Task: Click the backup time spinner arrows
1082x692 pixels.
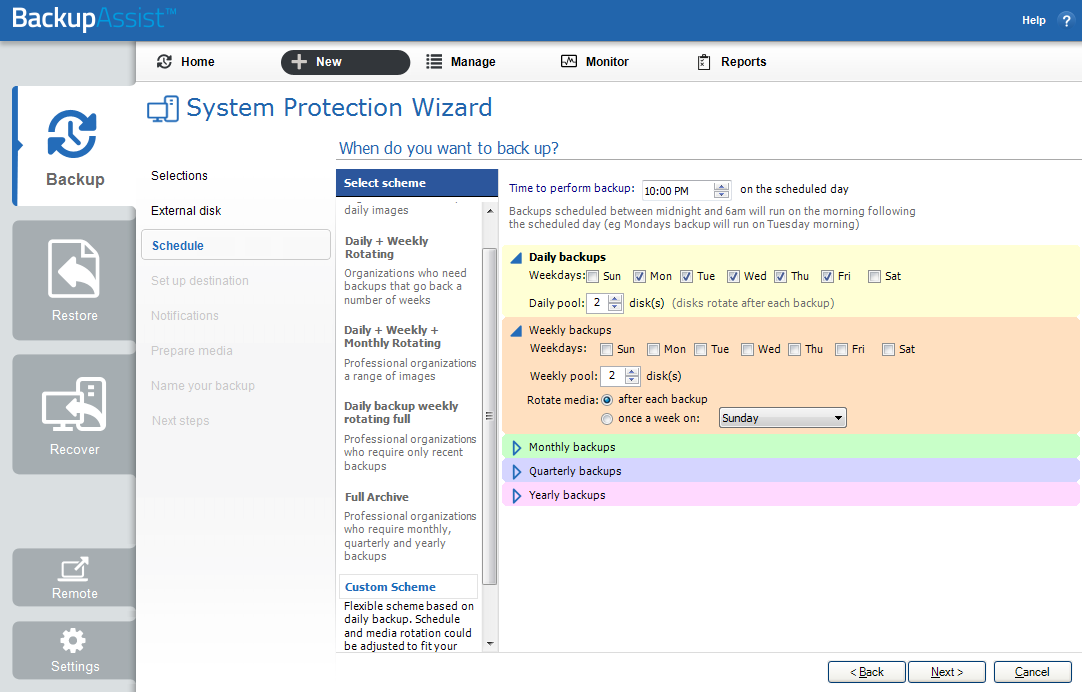Action: click(721, 190)
